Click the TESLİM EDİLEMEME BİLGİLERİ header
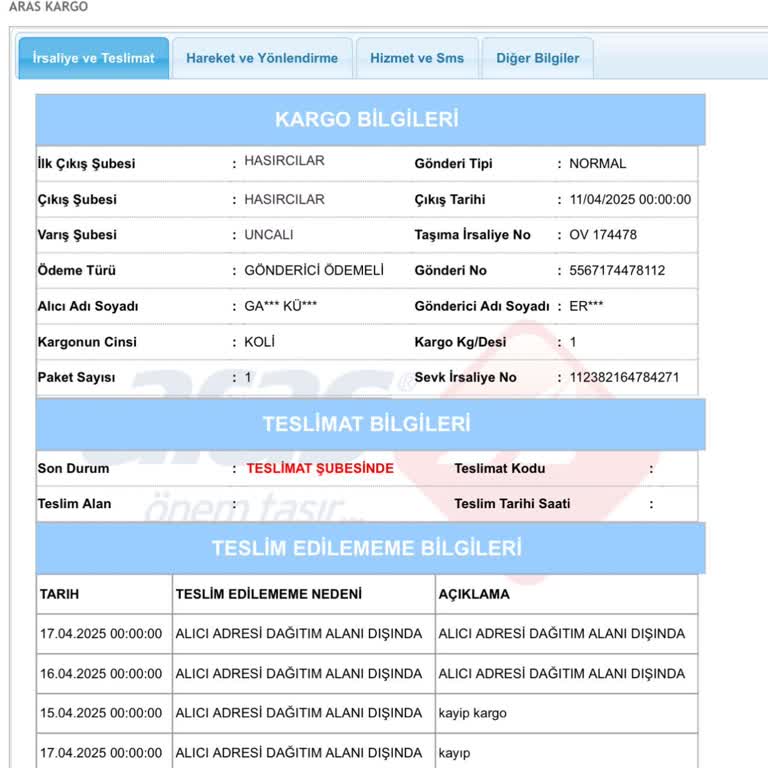The width and height of the screenshot is (768, 768). [370, 548]
